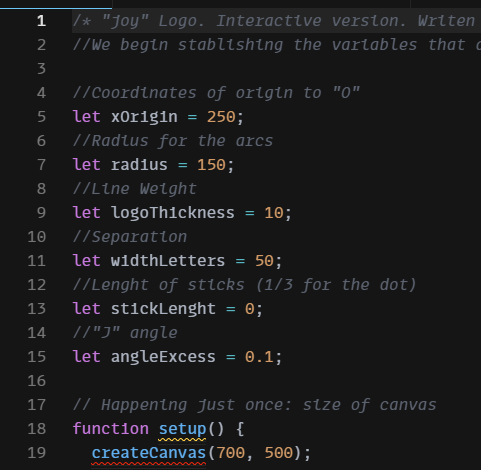This screenshot has width=481, height=470.
Task: Click line number 18 in the gutter
Action: (x=37, y=429)
